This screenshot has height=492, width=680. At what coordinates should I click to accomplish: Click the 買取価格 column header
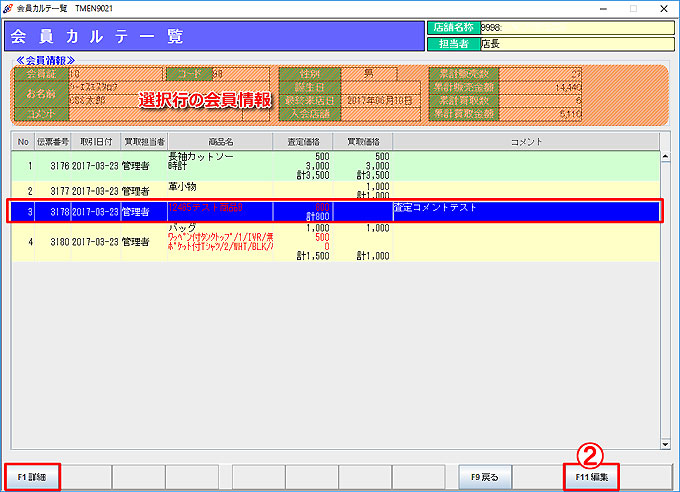point(362,142)
